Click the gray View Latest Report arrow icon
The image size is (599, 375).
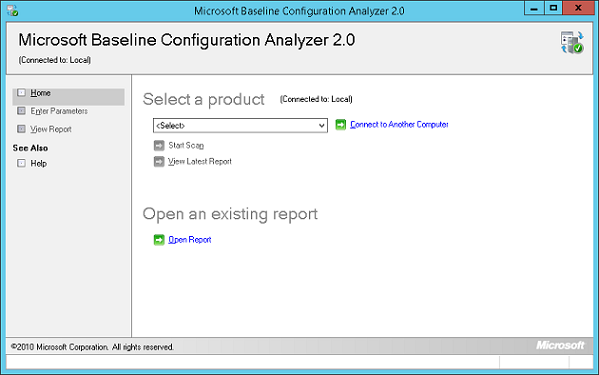[159, 162]
